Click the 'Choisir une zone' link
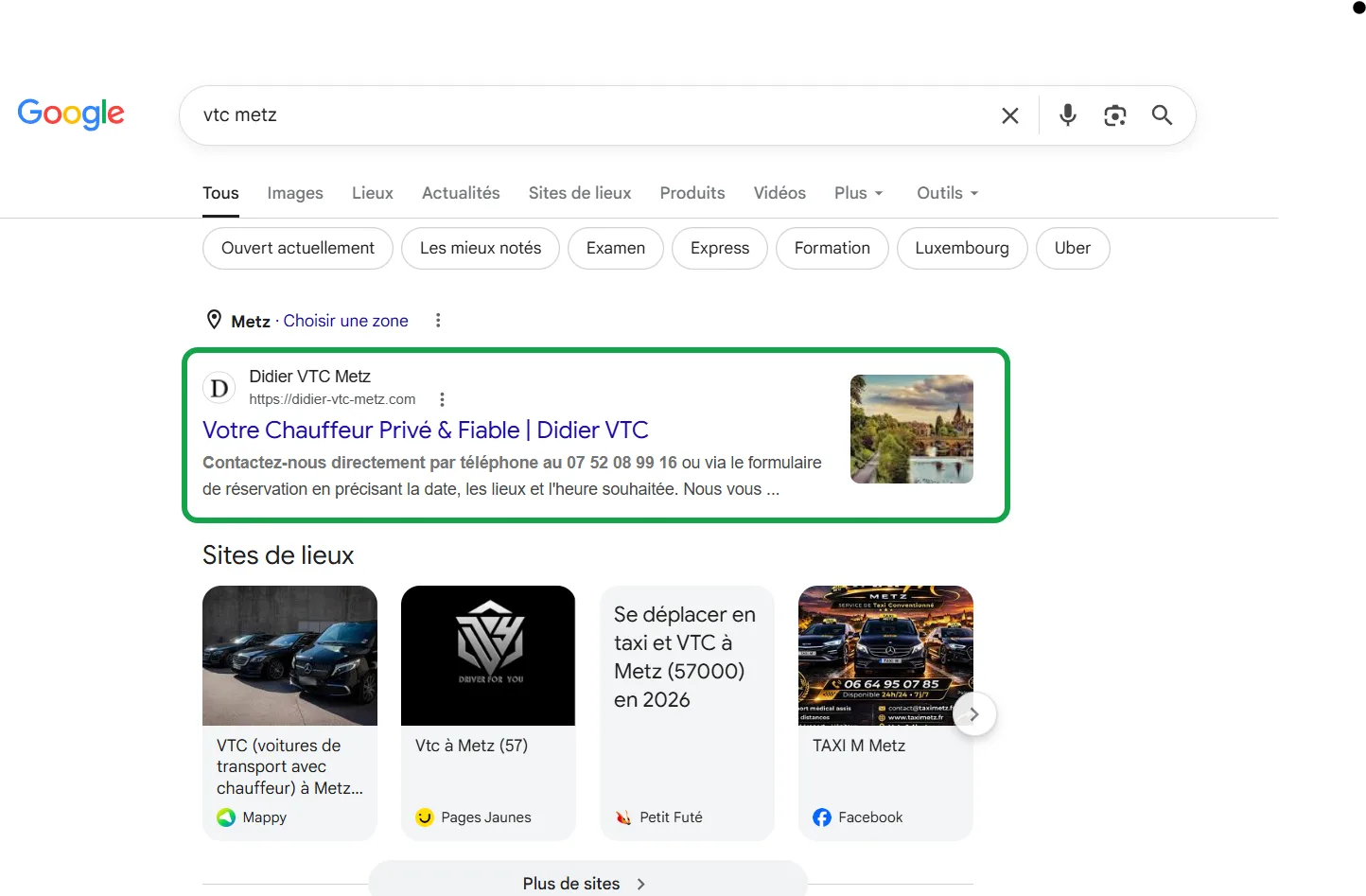Image resolution: width=1366 pixels, height=896 pixels. (x=346, y=321)
